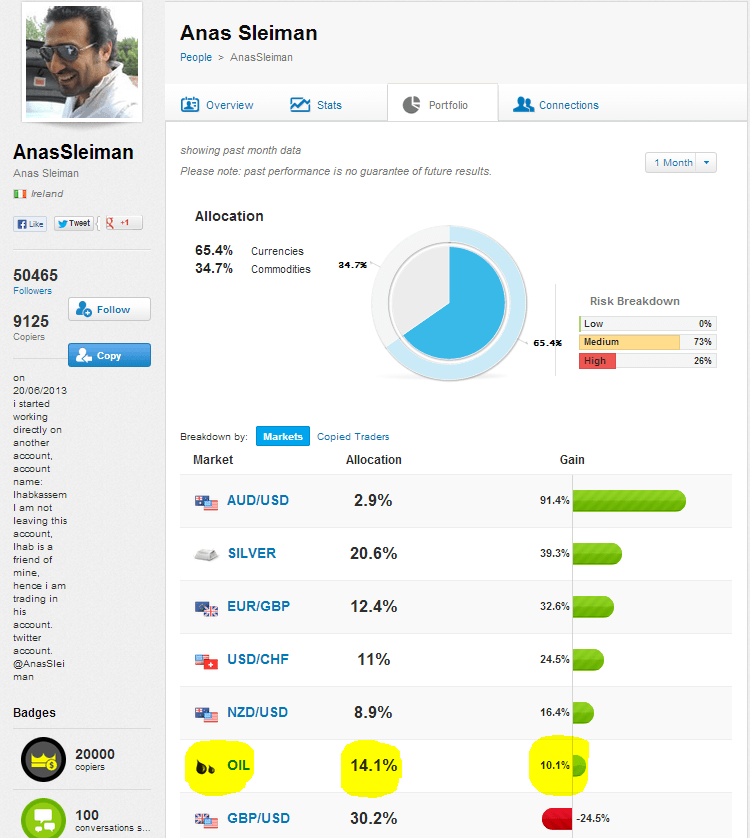
Task: Click the 34.7% Commodities allocation text
Action: point(252,269)
